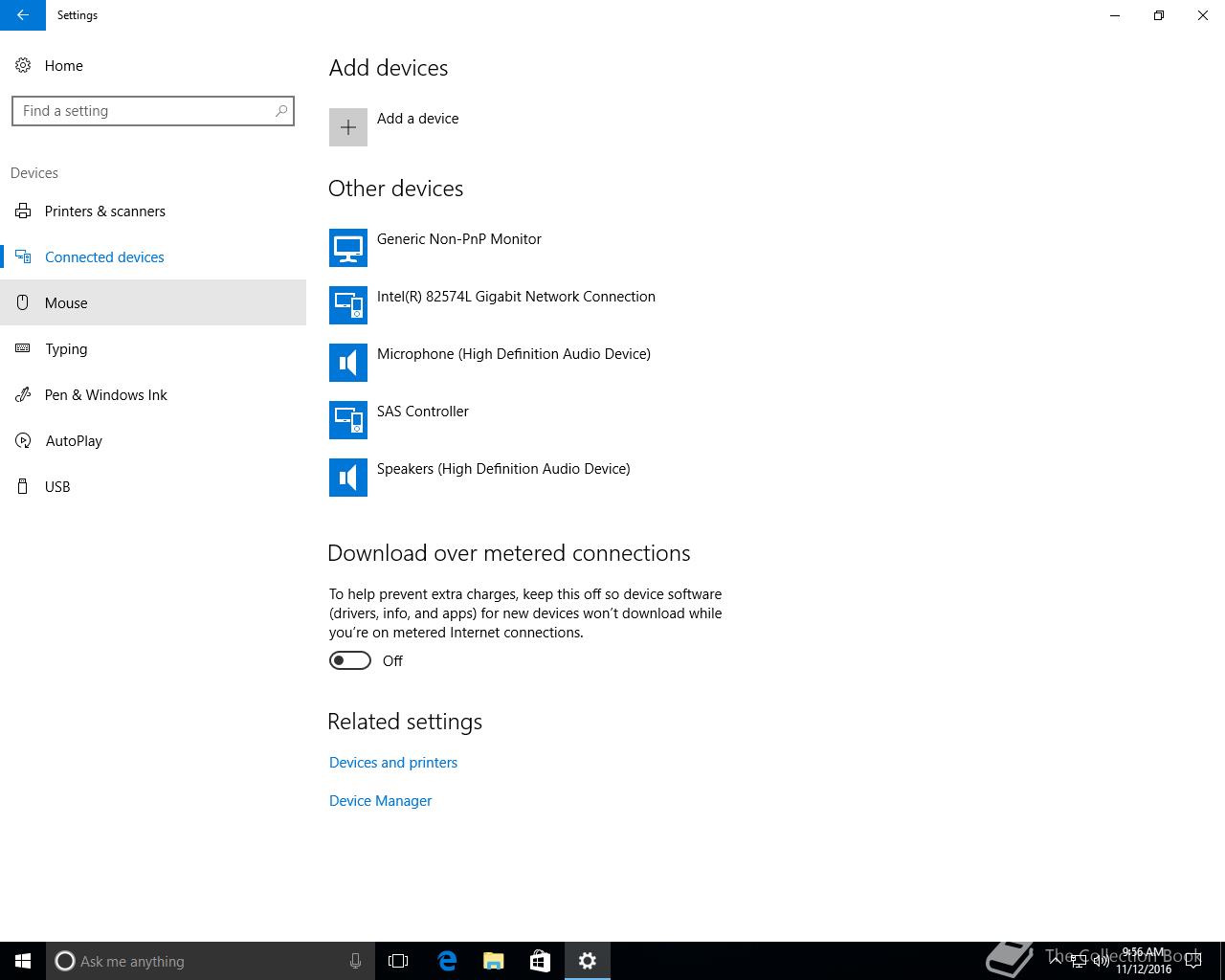Select the Generic Non-PnP Monitor icon

click(x=348, y=248)
